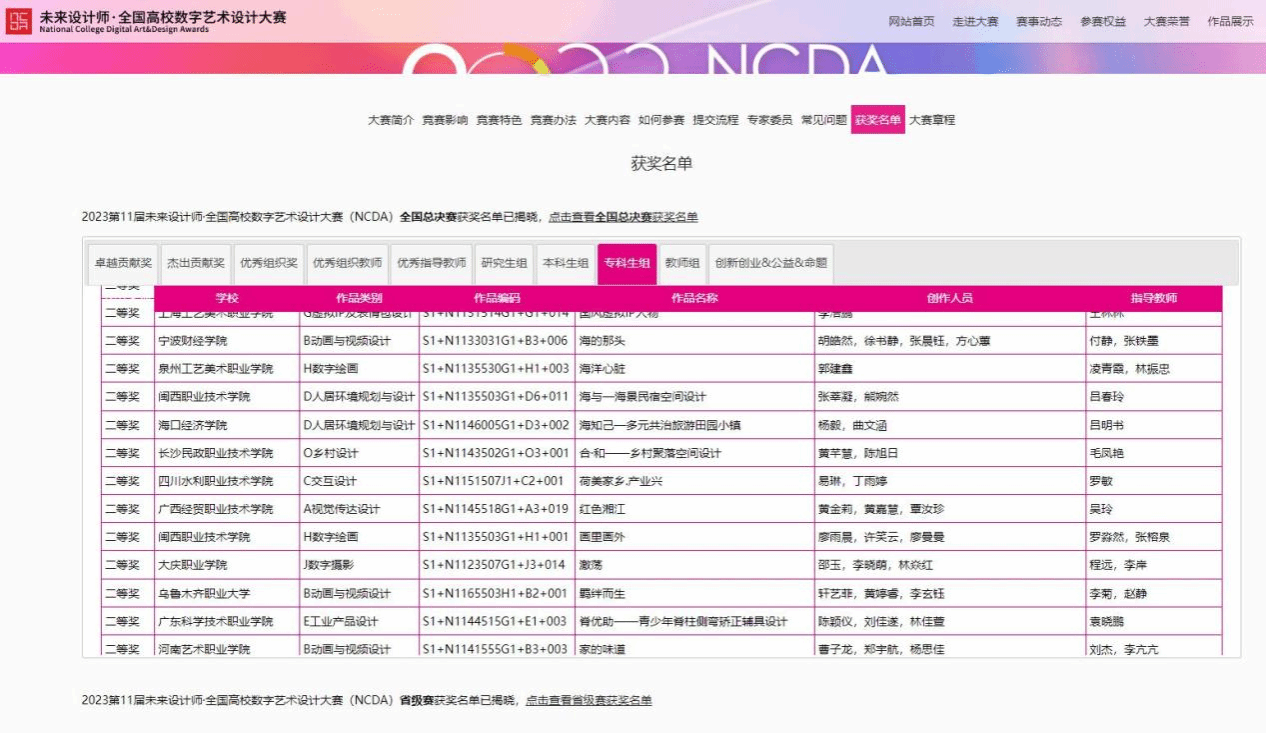Select 作品展示 in the top menu
Screen dimensions: 1266x733
click(x=1230, y=21)
